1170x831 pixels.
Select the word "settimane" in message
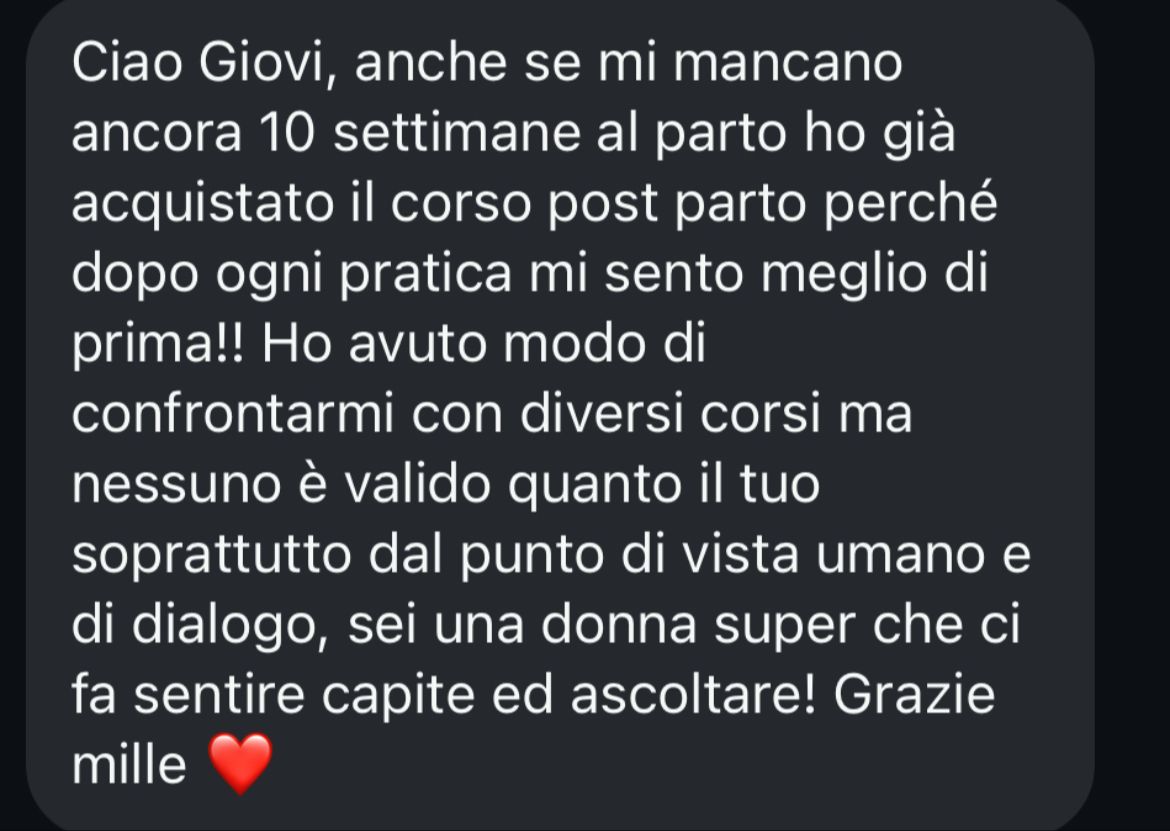click(457, 134)
